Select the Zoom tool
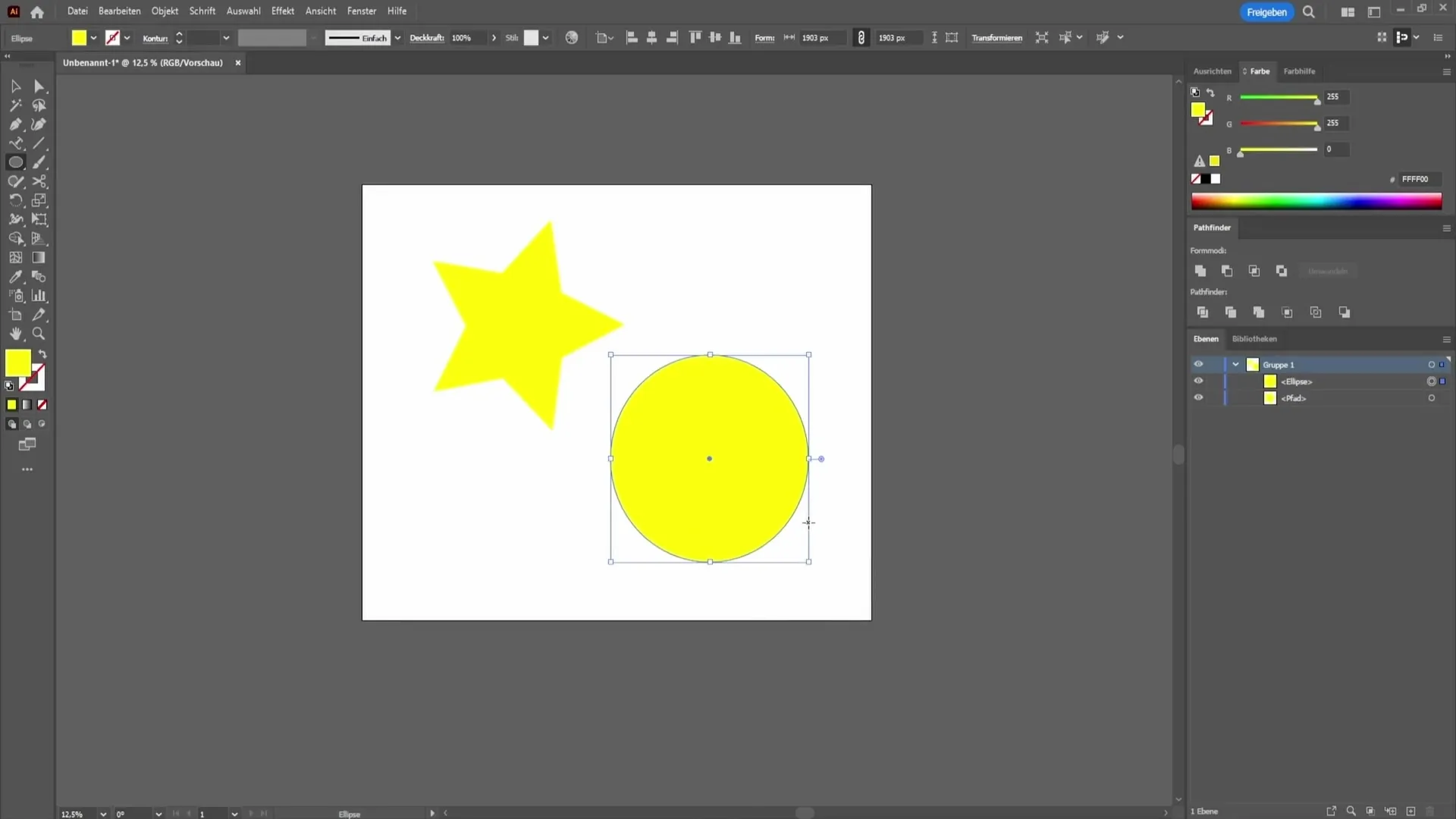This screenshot has height=819, width=1456. click(x=39, y=334)
